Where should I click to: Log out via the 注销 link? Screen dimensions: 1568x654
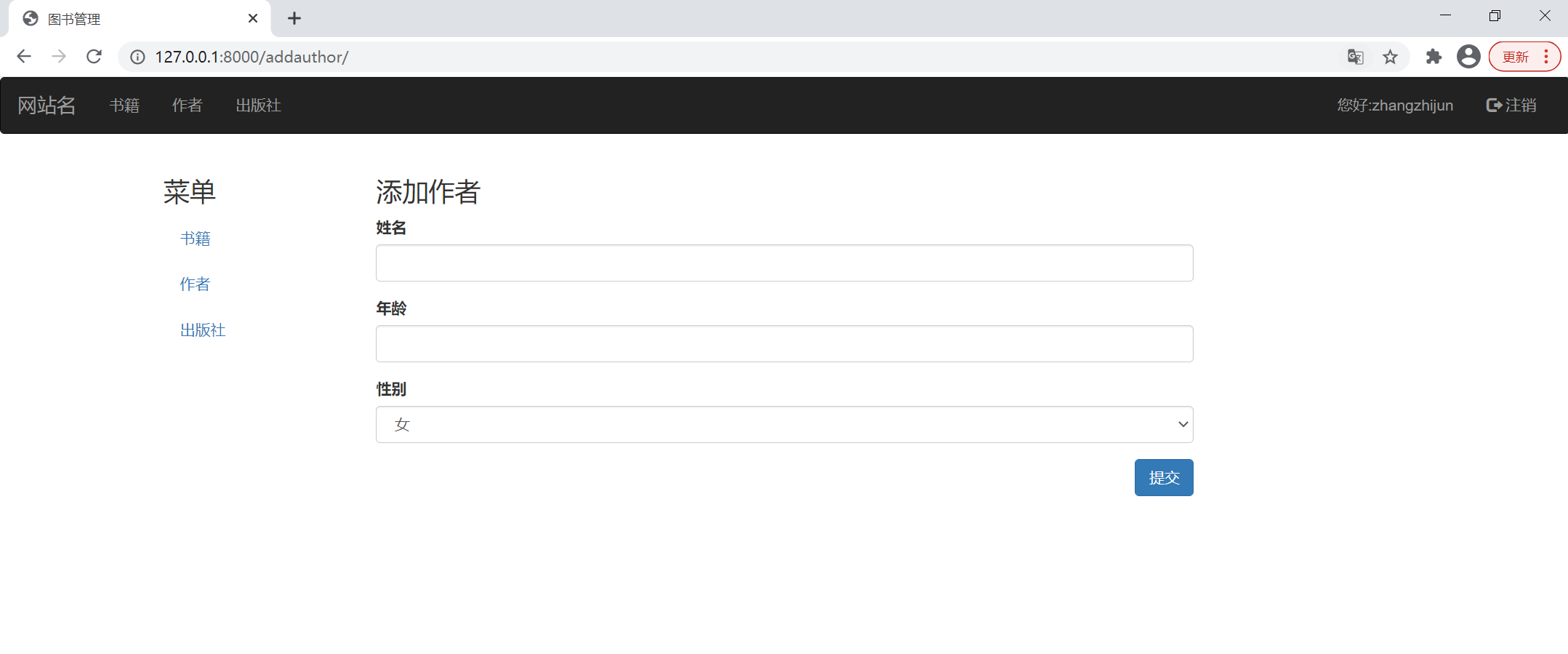[1511, 105]
